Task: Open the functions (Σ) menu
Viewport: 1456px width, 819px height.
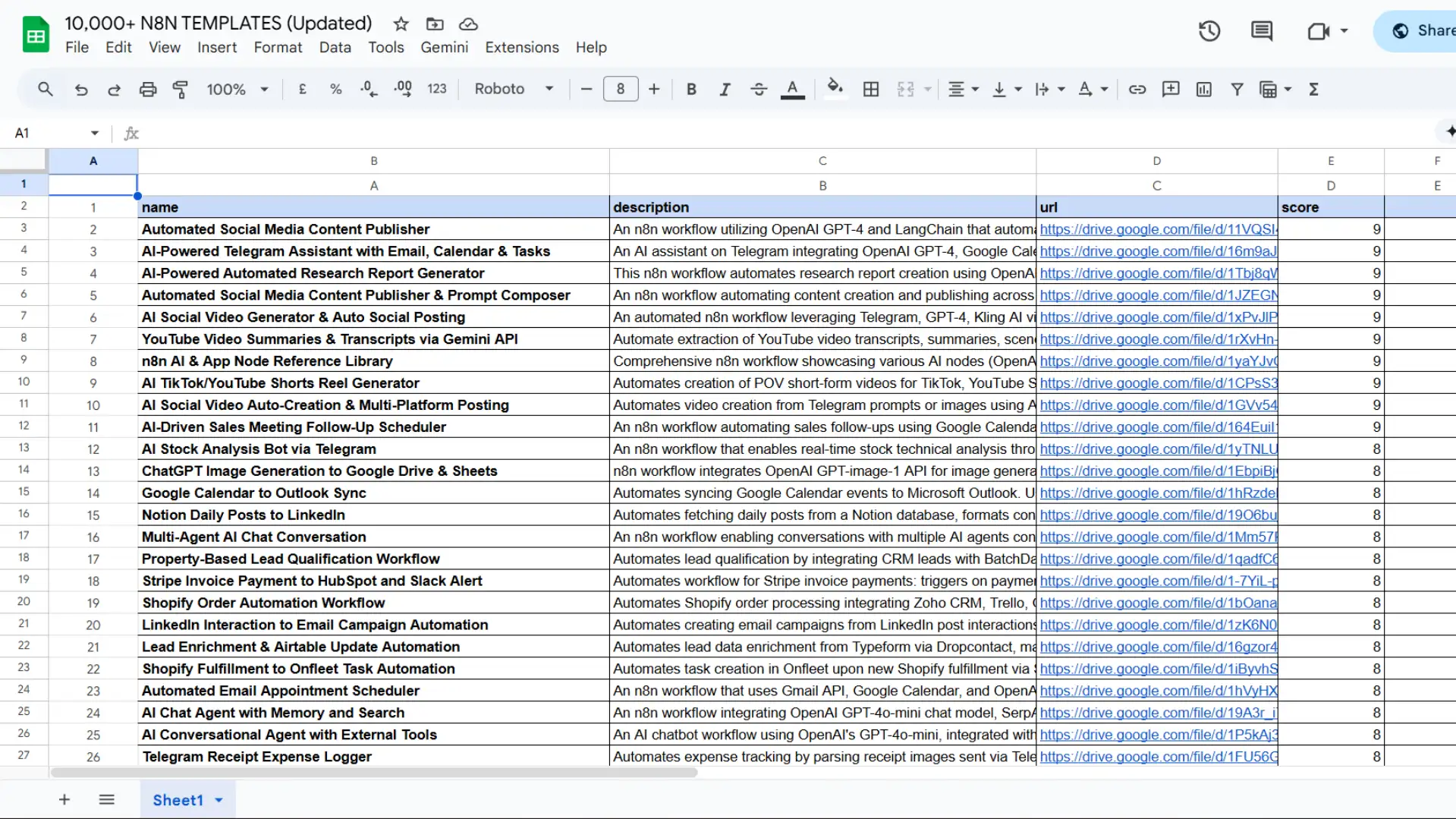Action: [1313, 89]
